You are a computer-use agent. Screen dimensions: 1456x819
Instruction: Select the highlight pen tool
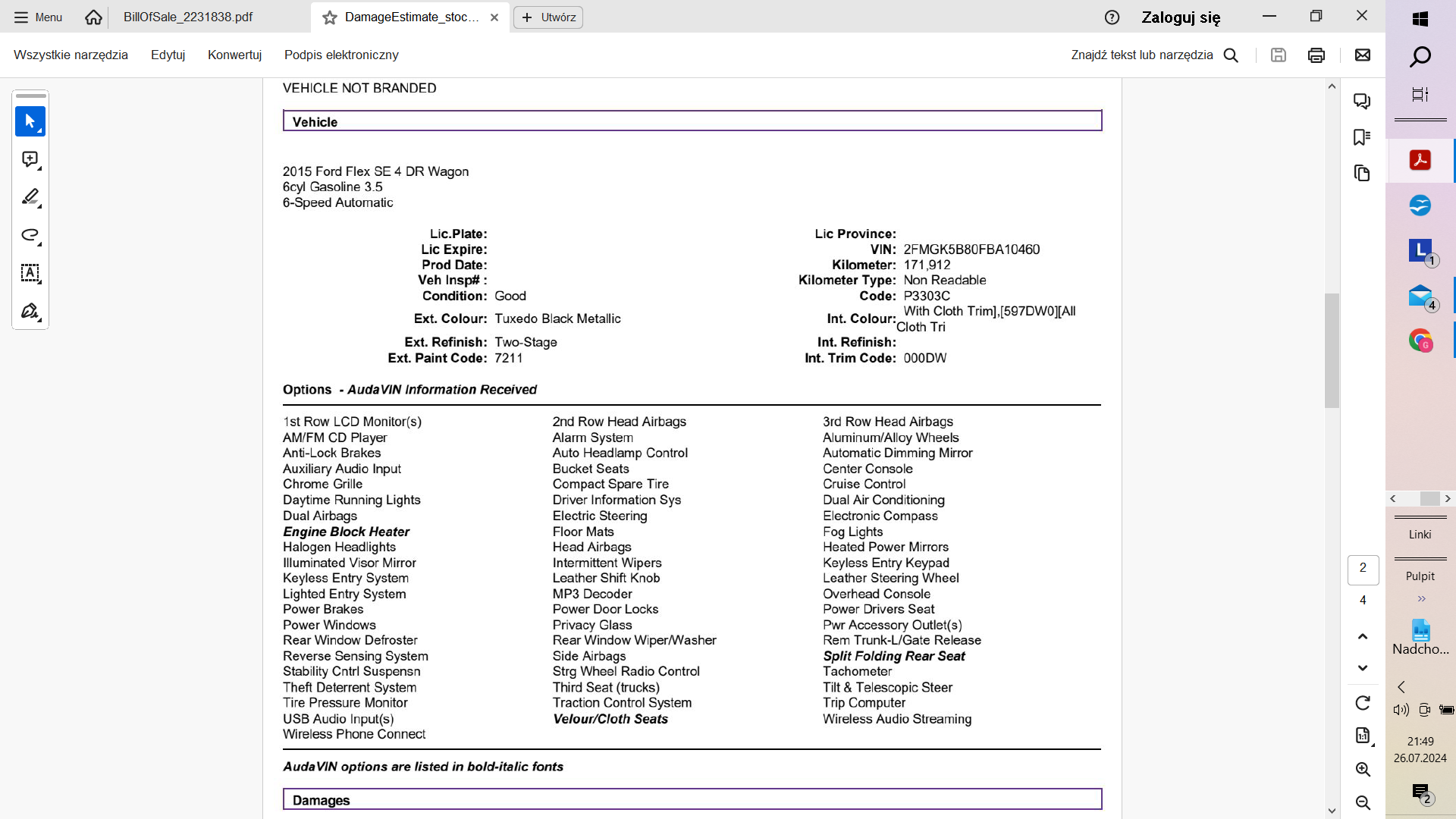pos(30,197)
